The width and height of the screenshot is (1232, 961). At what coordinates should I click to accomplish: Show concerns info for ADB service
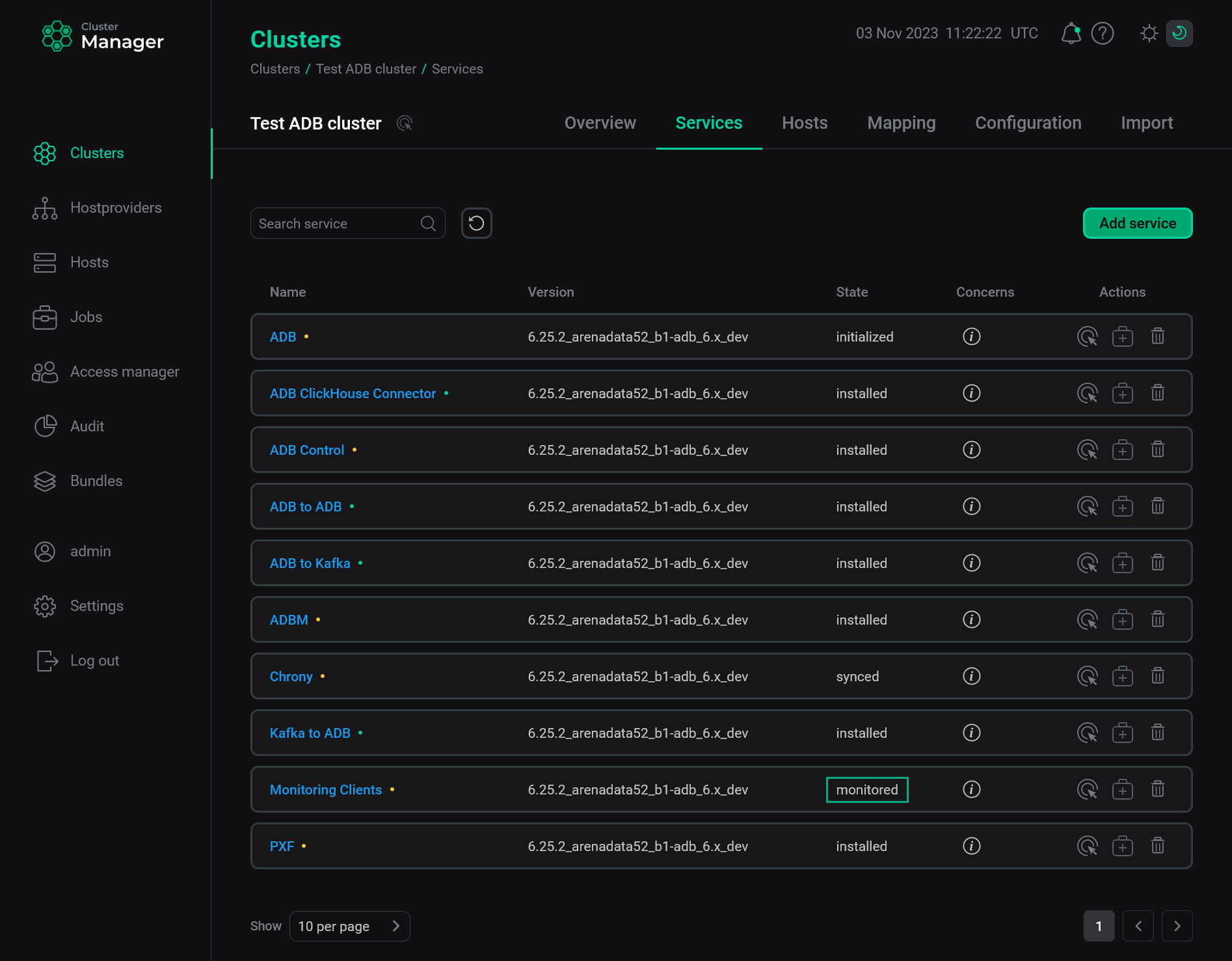pos(971,336)
